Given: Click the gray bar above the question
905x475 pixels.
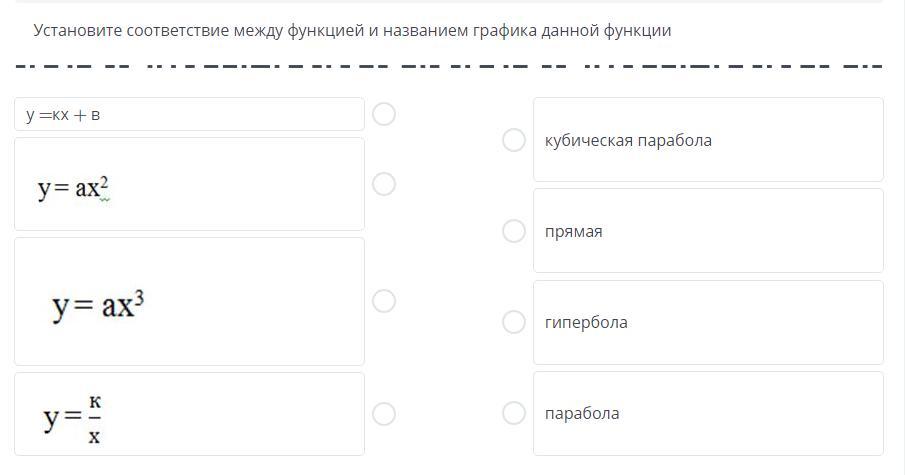Looking at the screenshot, I should pyautogui.click(x=450, y=1).
